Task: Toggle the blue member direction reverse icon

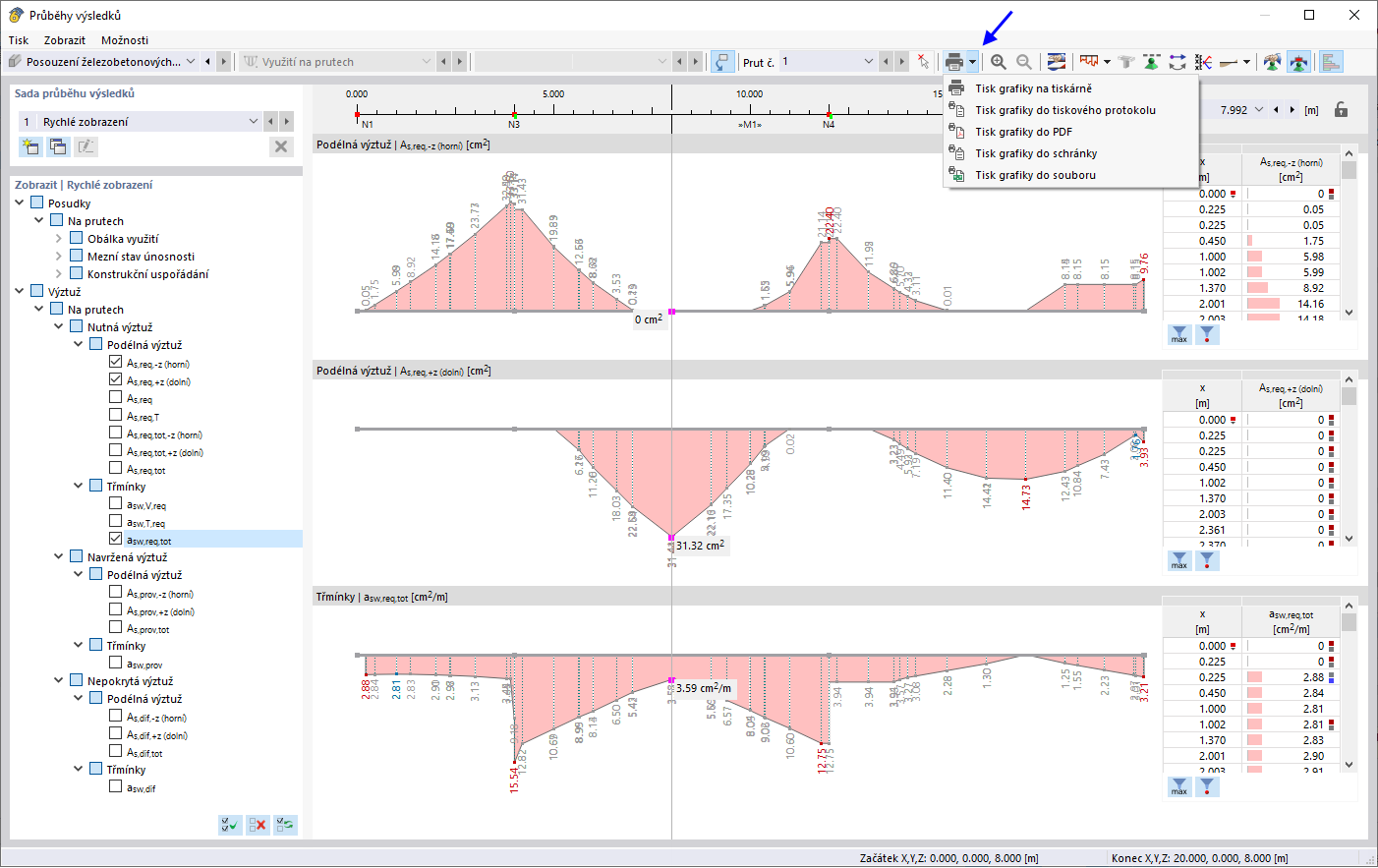Action: tap(722, 62)
